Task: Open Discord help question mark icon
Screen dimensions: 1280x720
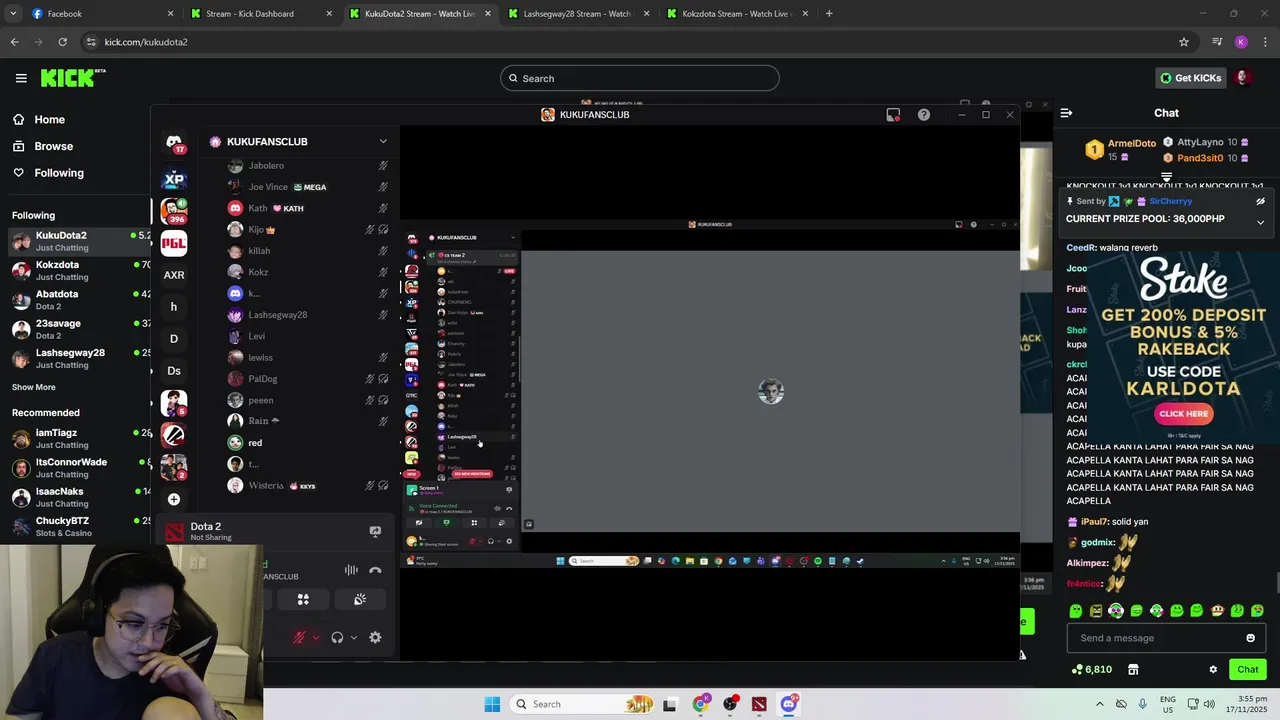Action: coord(924,115)
